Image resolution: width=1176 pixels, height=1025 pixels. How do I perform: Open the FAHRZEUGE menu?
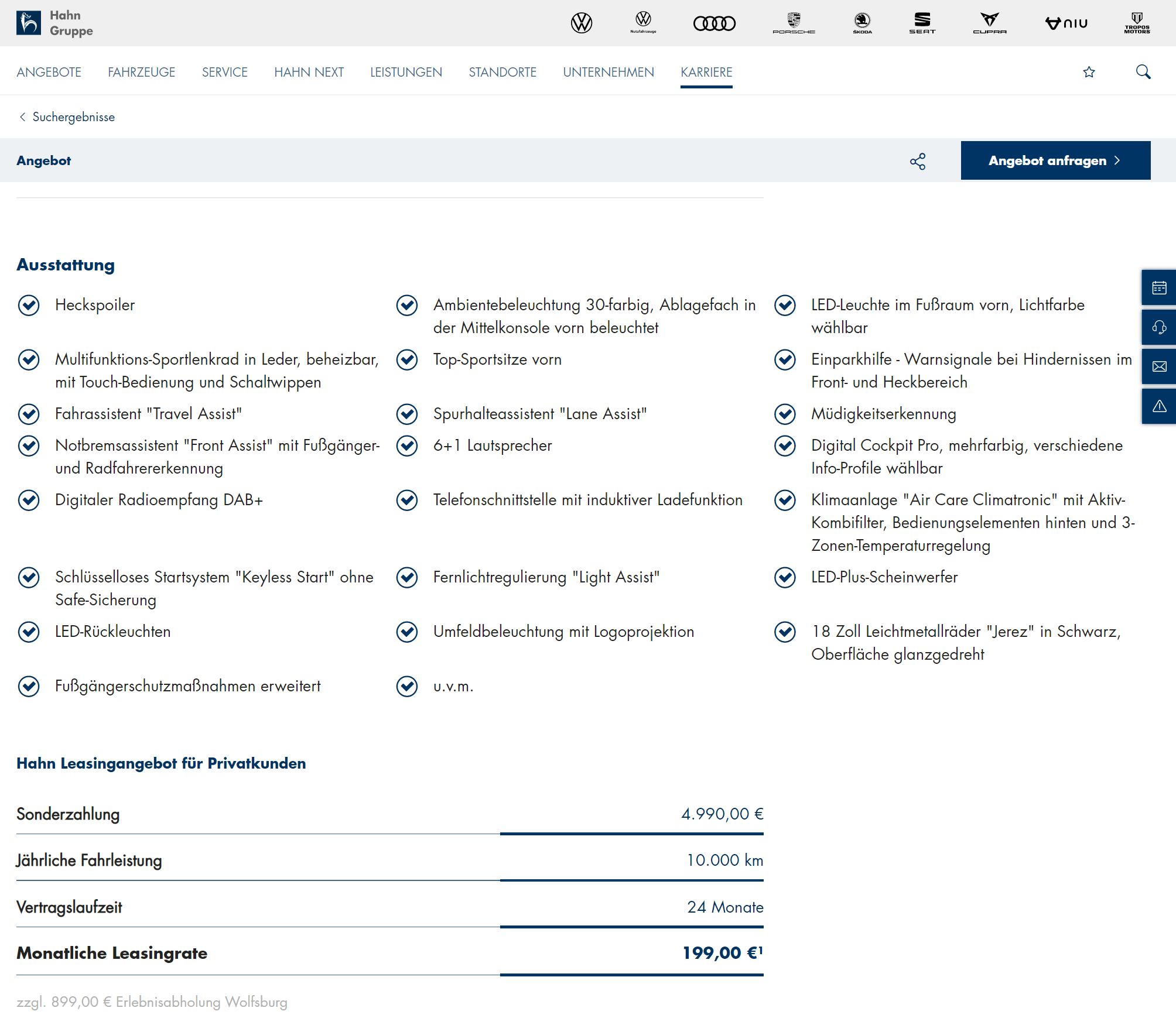pyautogui.click(x=142, y=72)
